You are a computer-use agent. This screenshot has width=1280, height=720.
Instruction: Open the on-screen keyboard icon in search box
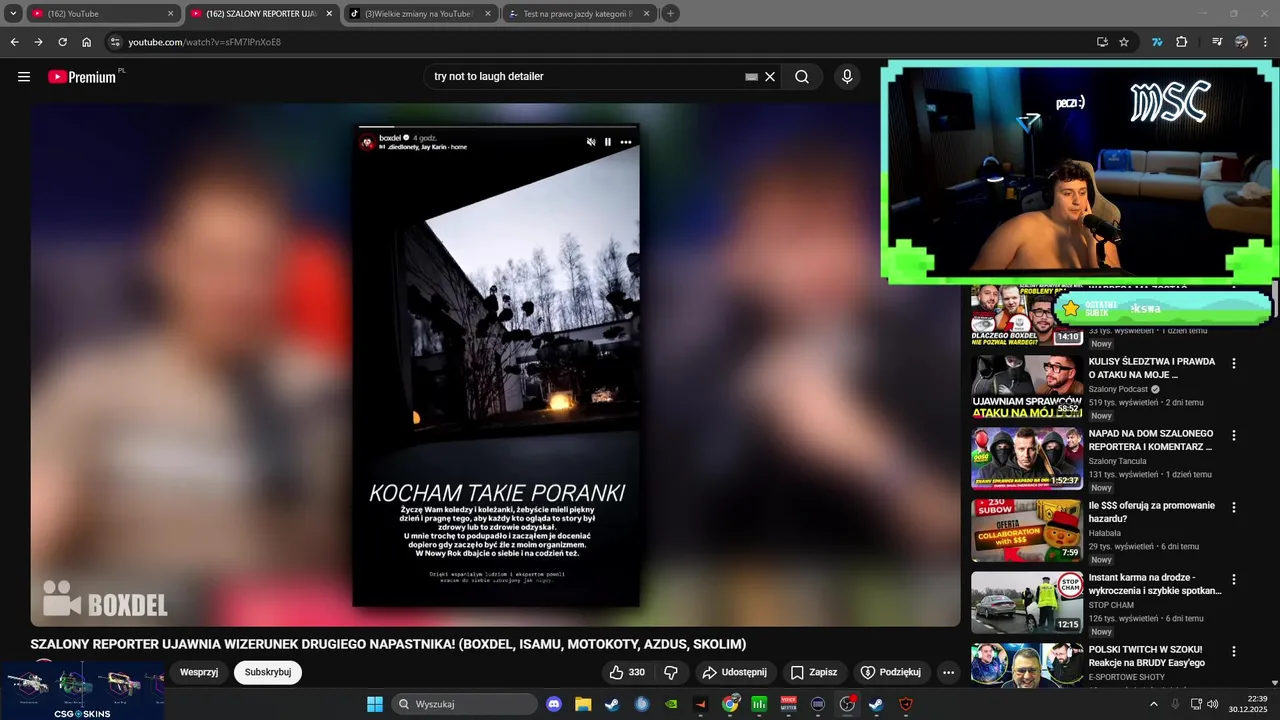tap(751, 77)
